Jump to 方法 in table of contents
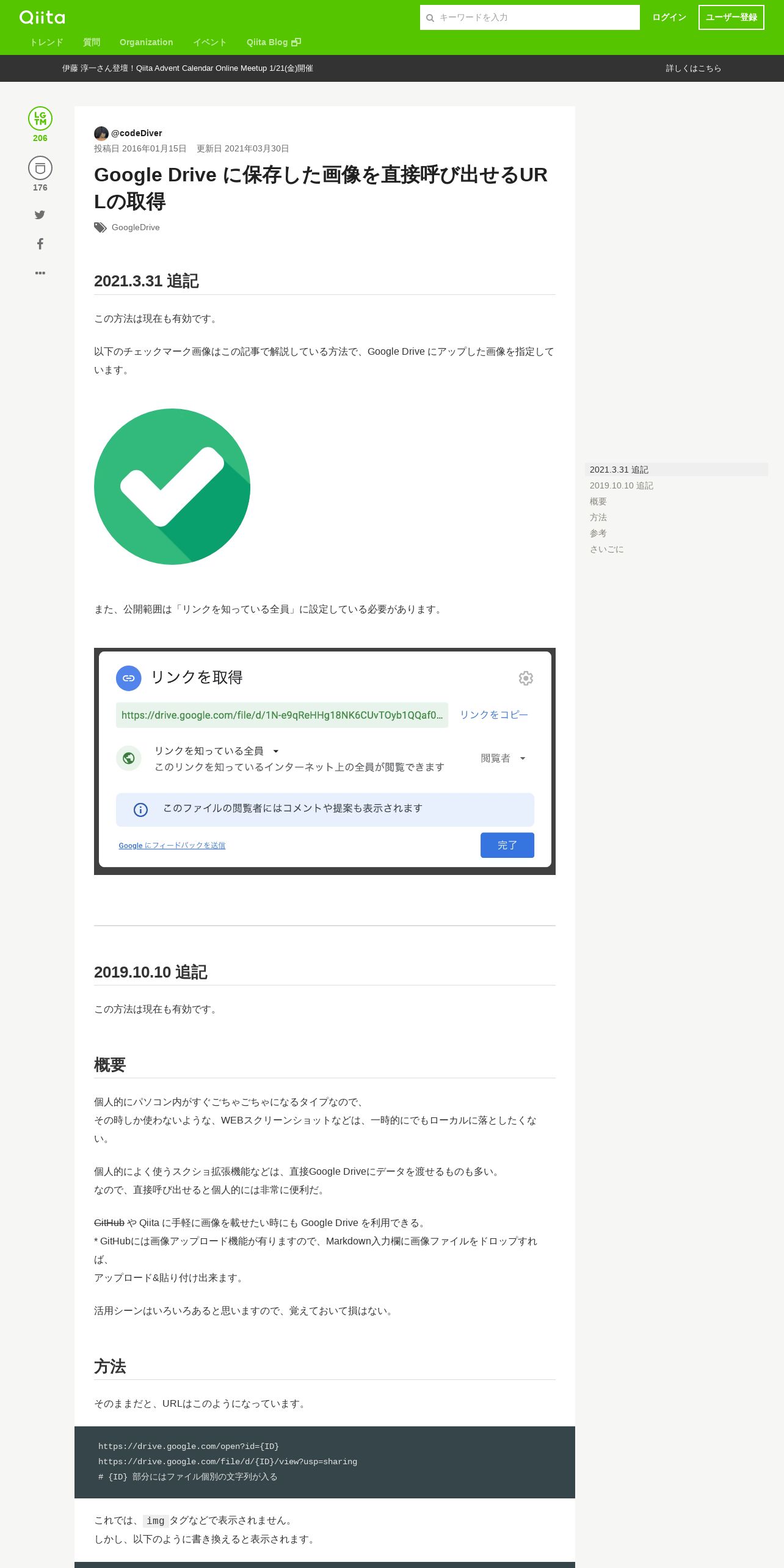 pos(598,517)
